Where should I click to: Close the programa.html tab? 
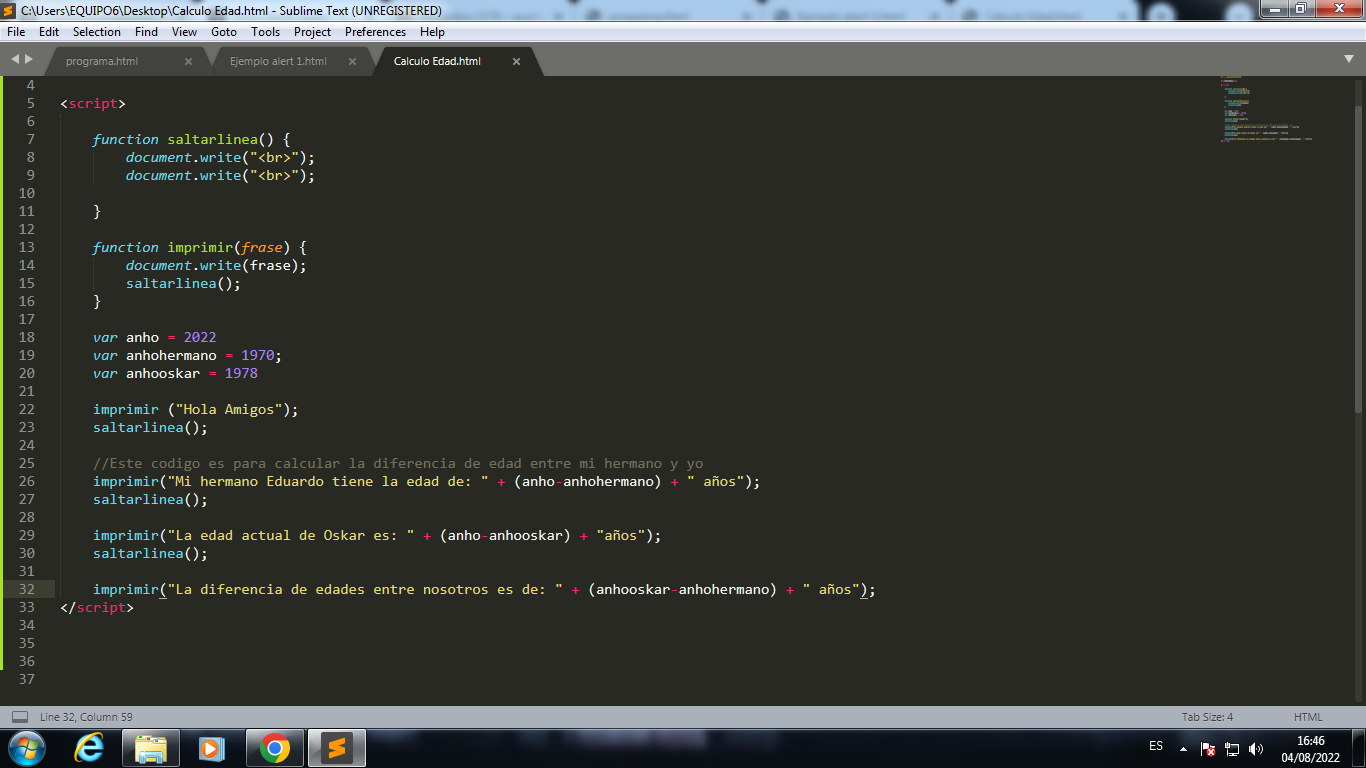pyautogui.click(x=188, y=61)
